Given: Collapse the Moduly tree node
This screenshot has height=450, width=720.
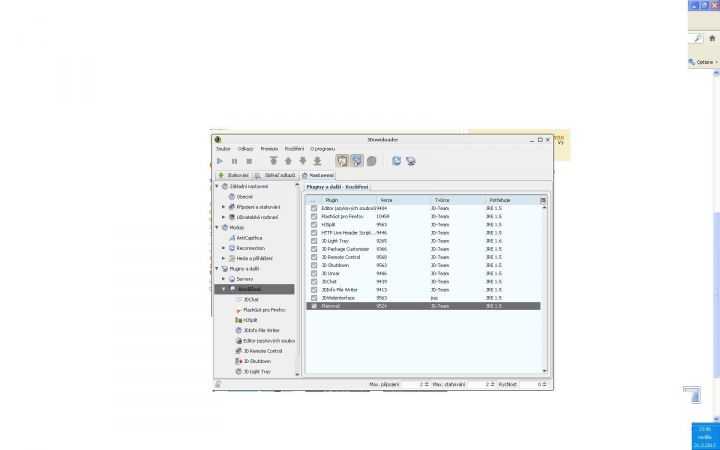Looking at the screenshot, I should click(x=217, y=227).
